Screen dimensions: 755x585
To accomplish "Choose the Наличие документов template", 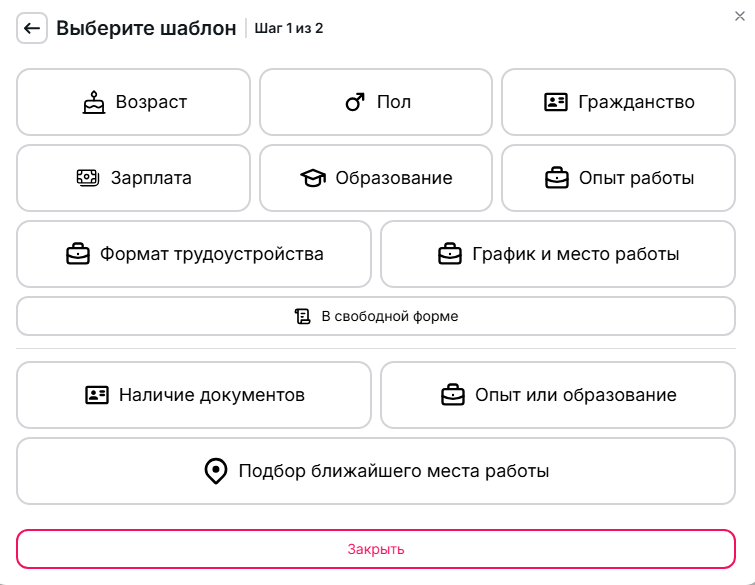I will [194, 395].
